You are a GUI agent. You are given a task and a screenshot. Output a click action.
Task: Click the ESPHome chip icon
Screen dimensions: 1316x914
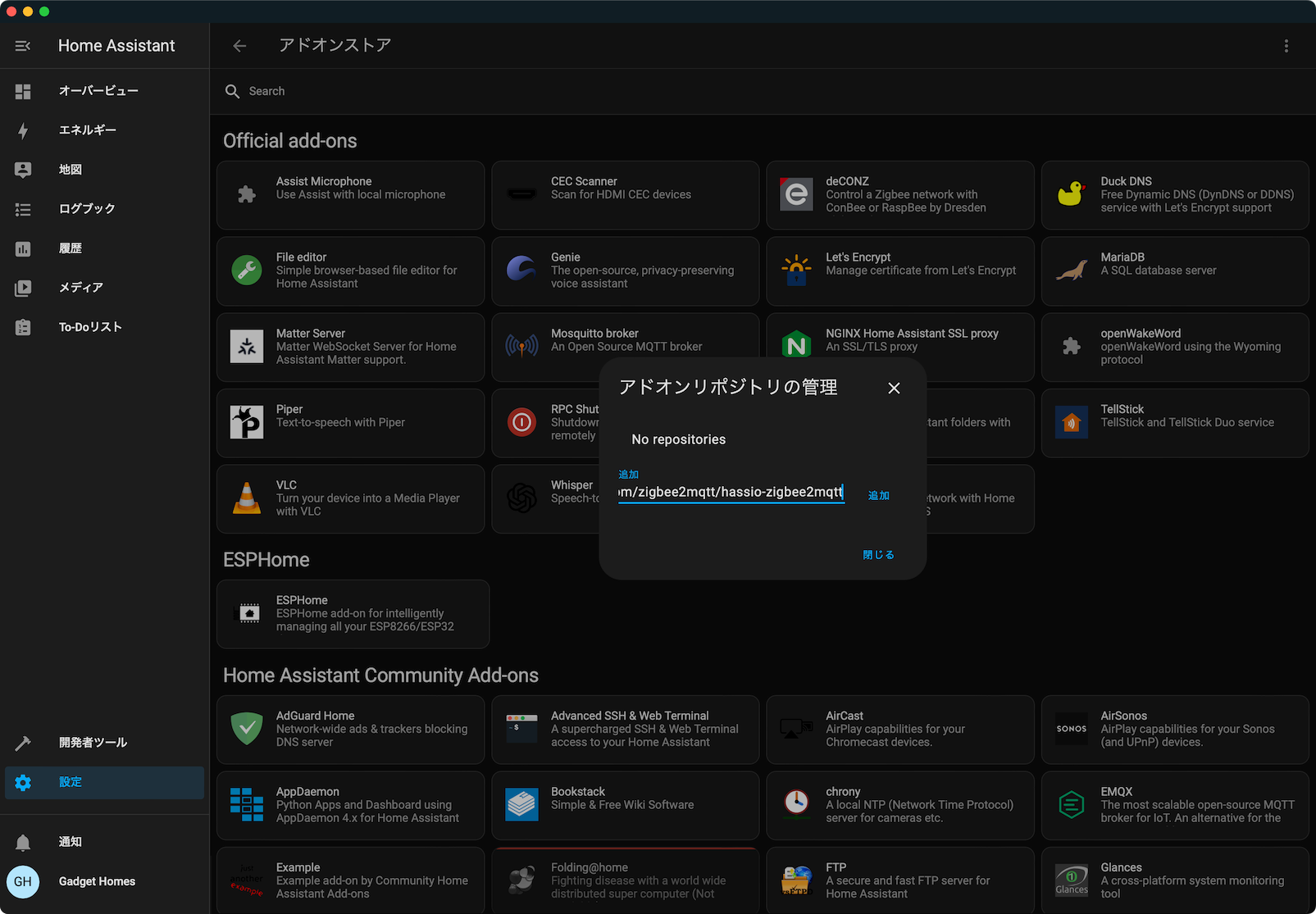coord(247,613)
